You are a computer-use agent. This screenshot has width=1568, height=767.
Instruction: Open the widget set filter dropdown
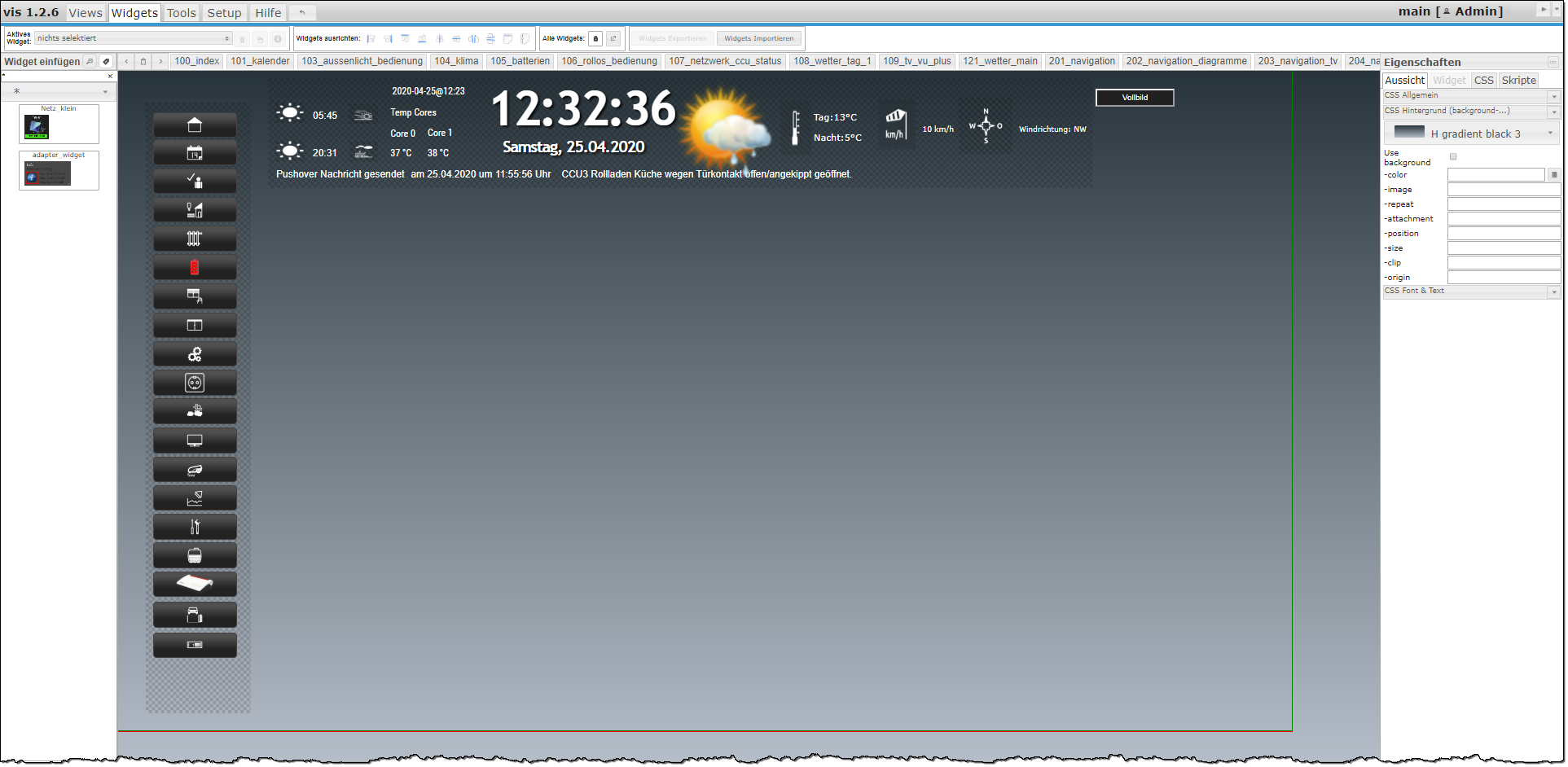tap(59, 91)
